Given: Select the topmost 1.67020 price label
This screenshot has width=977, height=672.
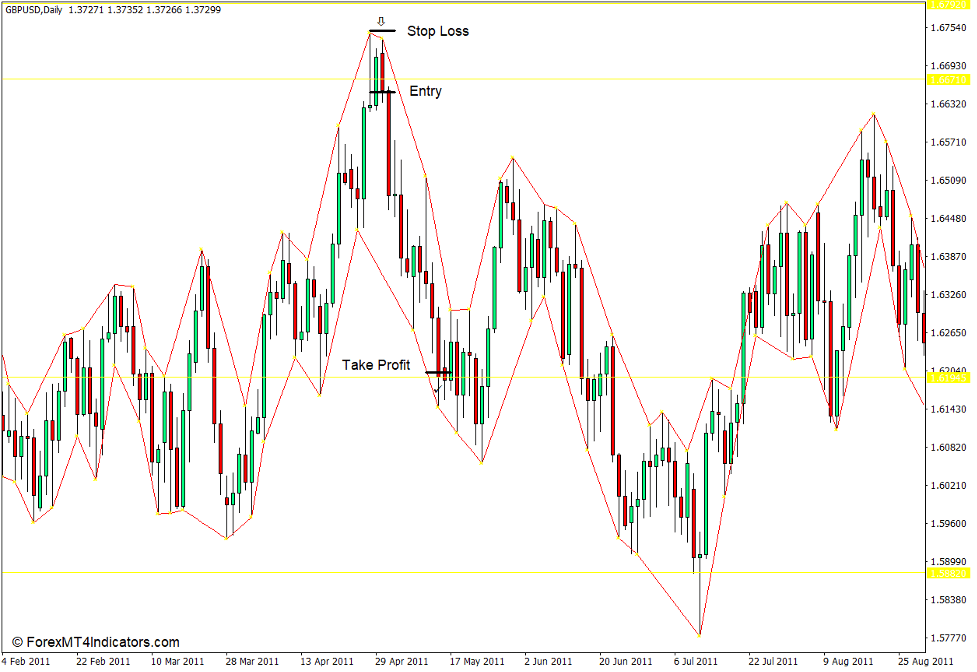Looking at the screenshot, I should point(947,6).
